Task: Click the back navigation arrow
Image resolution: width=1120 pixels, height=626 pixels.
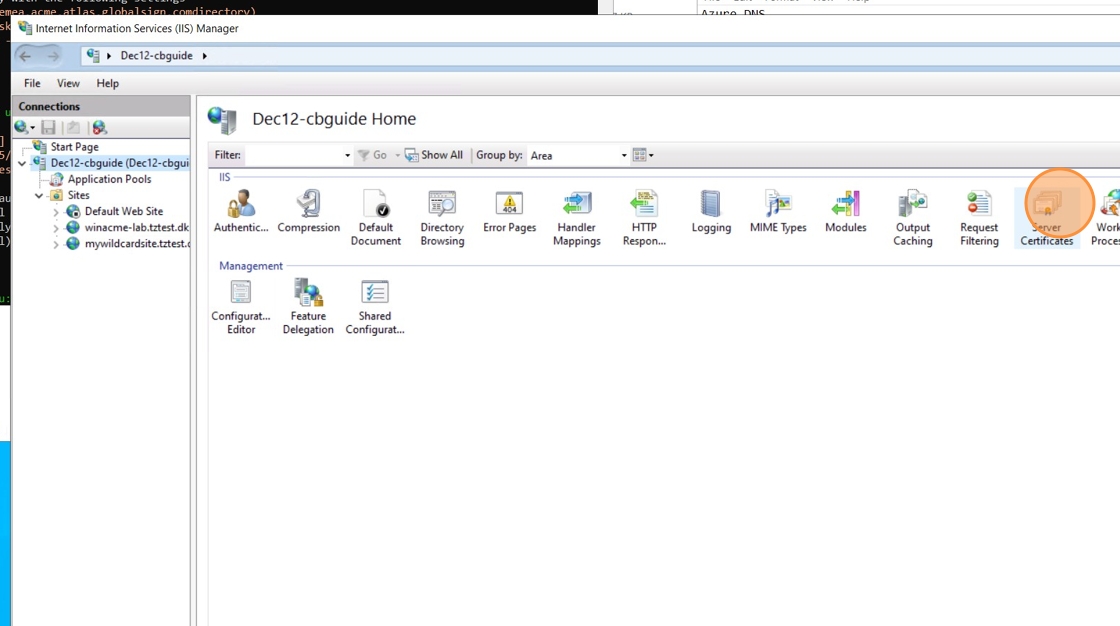Action: 25,56
